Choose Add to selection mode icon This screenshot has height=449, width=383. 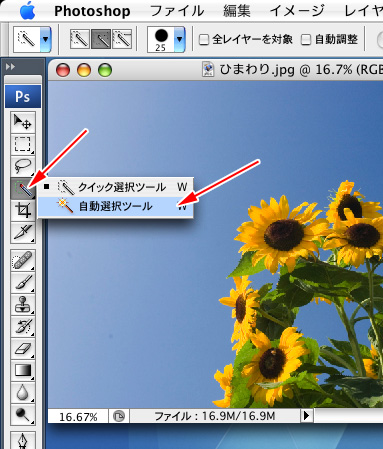pyautogui.click(x=101, y=39)
